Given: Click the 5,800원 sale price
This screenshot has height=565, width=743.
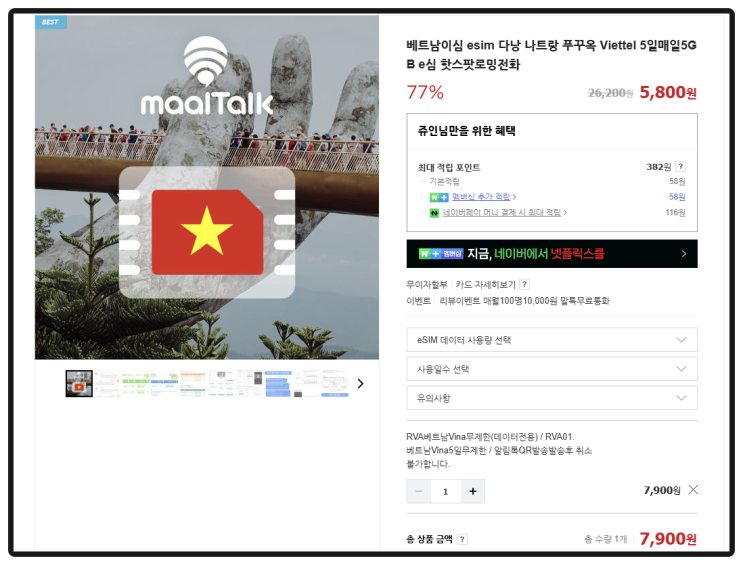Looking at the screenshot, I should [668, 92].
